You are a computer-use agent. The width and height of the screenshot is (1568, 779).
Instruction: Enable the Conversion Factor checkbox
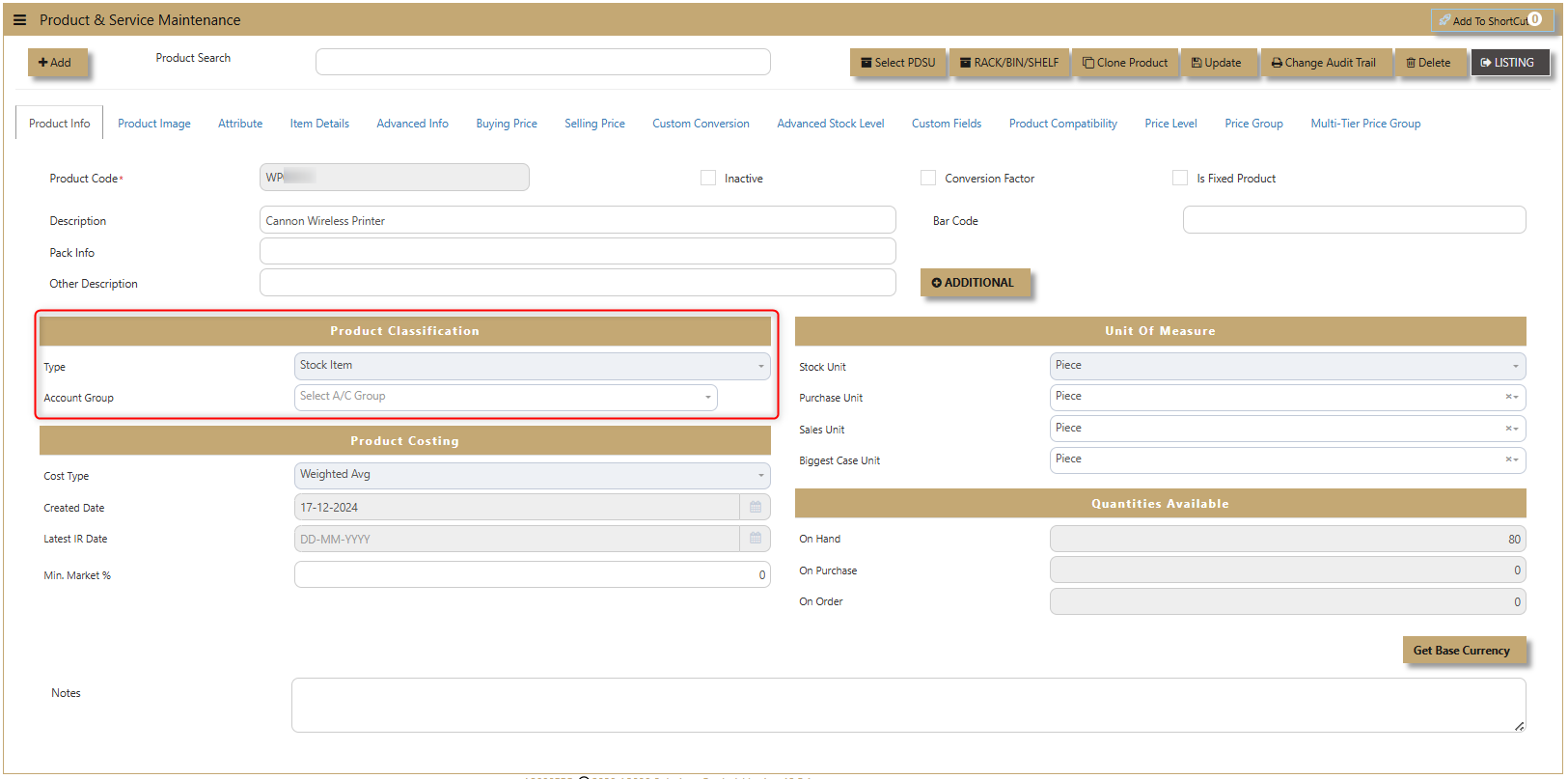[x=928, y=178]
